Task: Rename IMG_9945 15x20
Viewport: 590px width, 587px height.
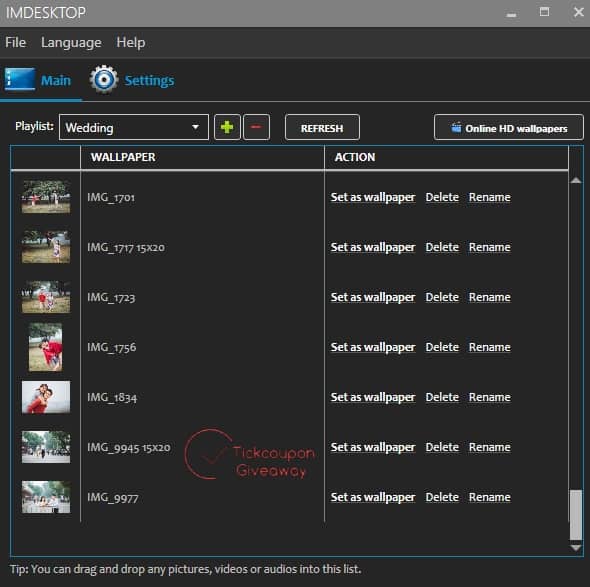Action: [490, 447]
